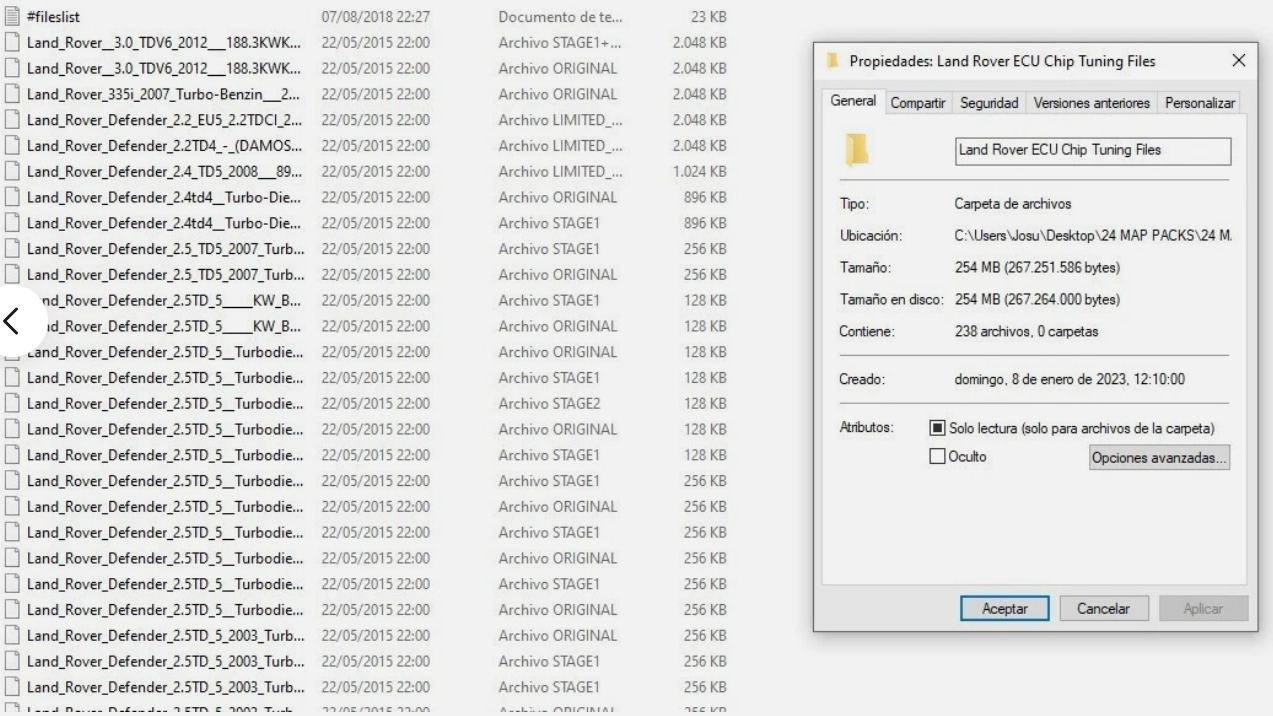Click the folder name input field

pos(1092,151)
